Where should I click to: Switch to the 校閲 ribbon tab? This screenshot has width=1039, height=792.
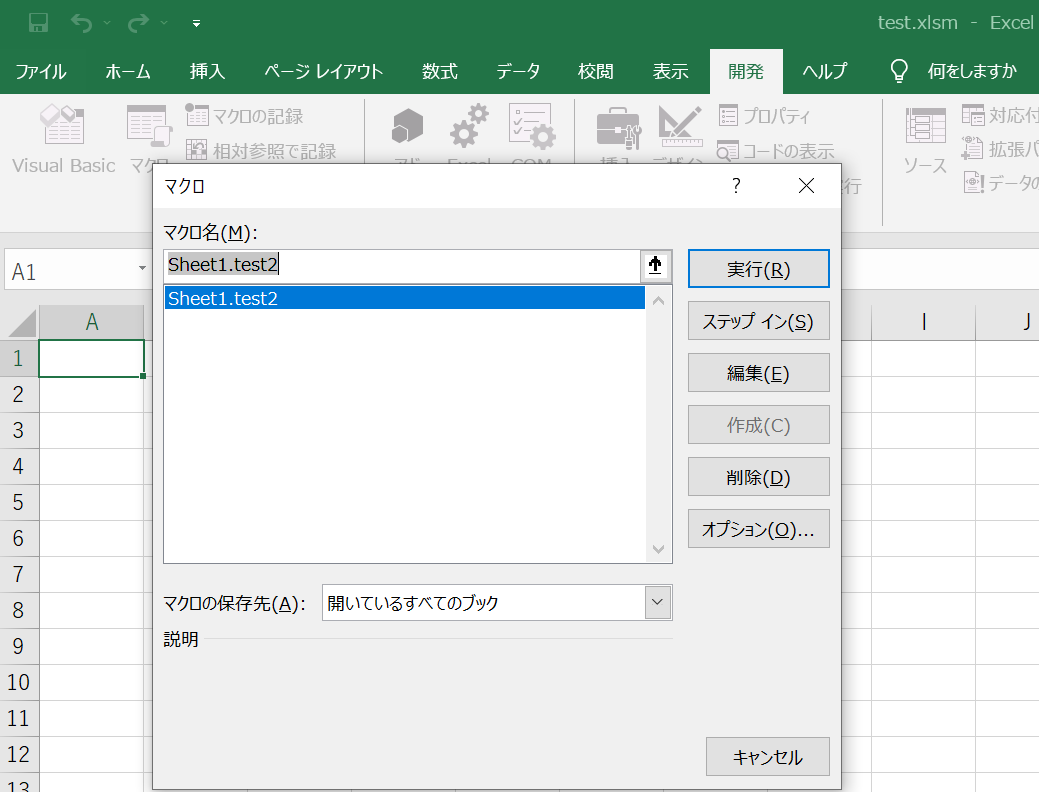point(596,71)
